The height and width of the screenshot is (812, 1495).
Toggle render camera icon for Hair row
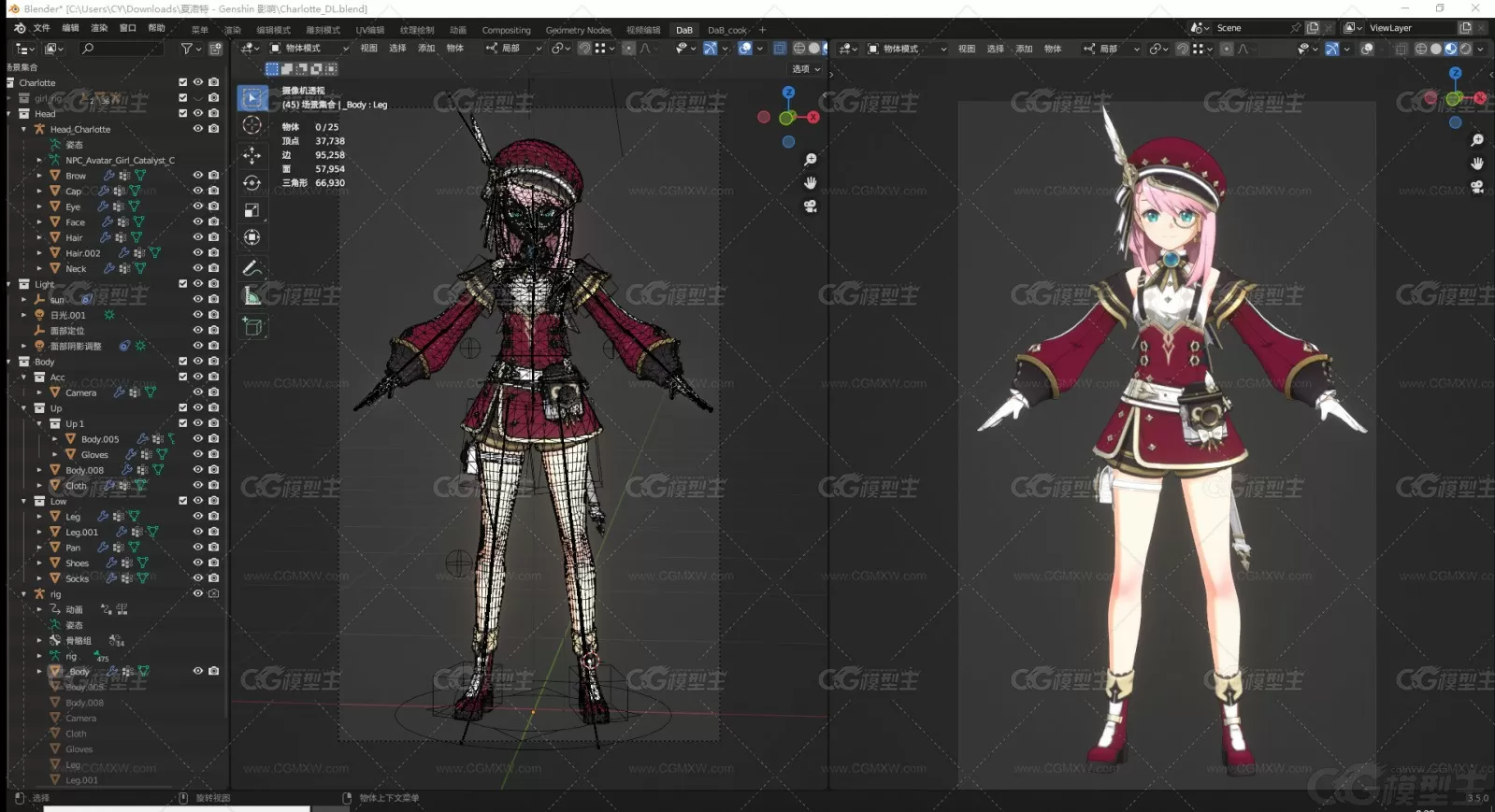pos(214,237)
